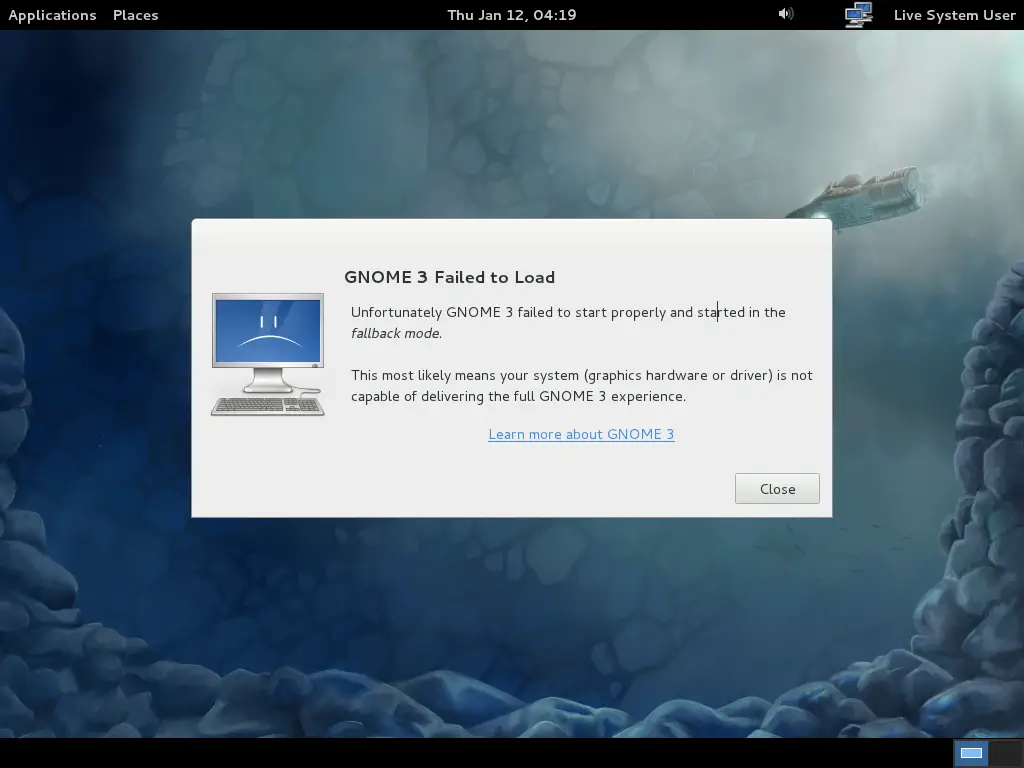Open the Places menu
Viewport: 1024px width, 768px height.
click(x=135, y=15)
